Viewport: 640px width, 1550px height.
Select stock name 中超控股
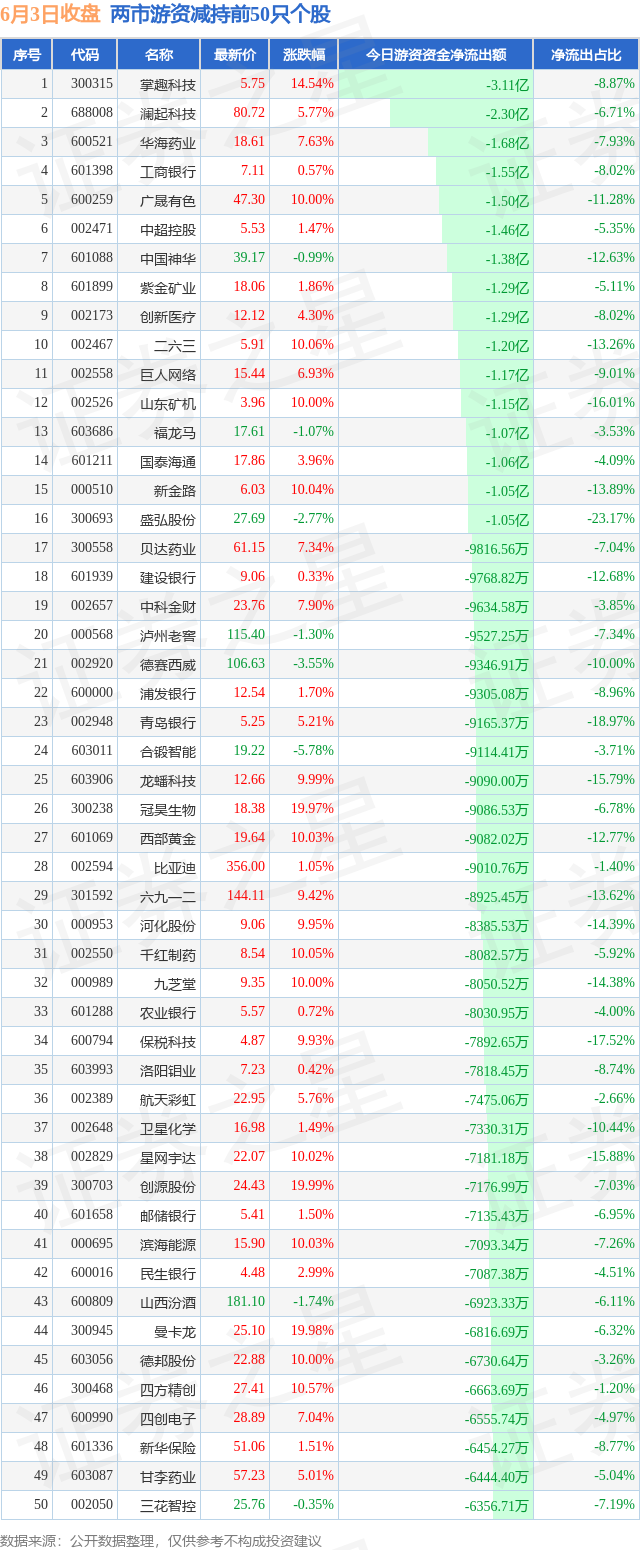coord(168,230)
